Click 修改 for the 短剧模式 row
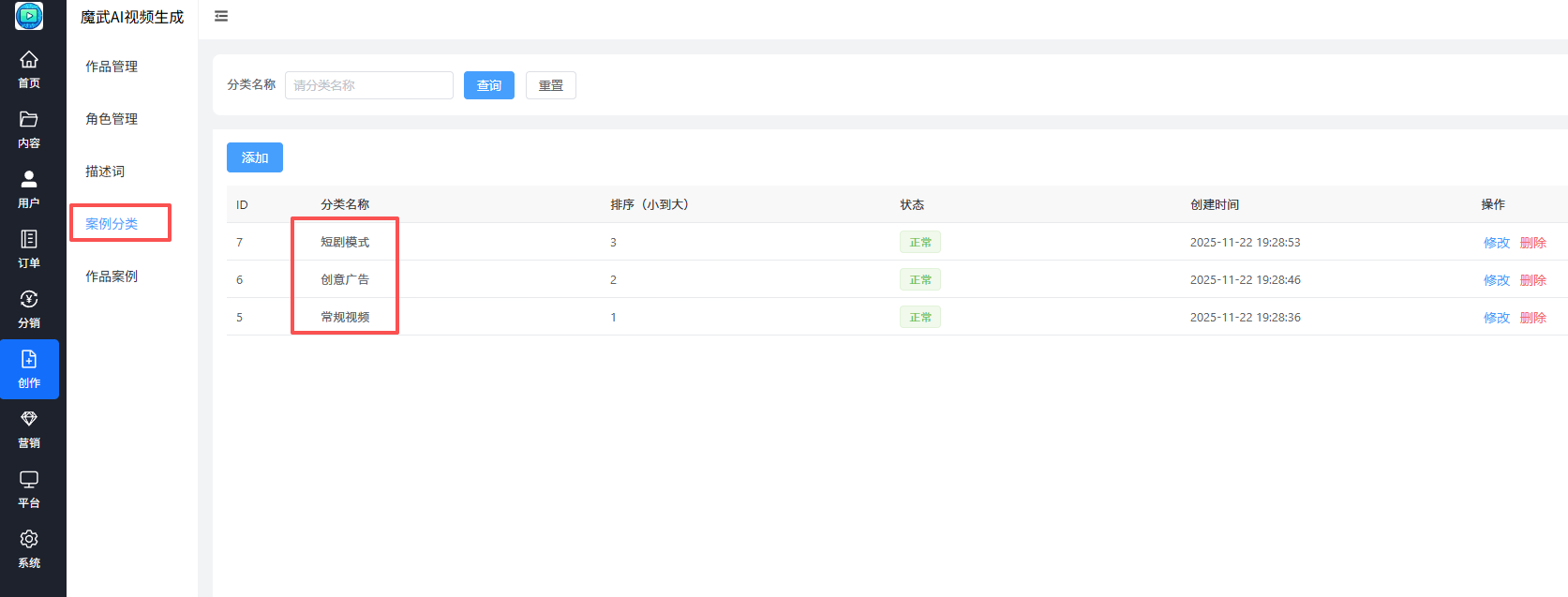 point(1497,243)
